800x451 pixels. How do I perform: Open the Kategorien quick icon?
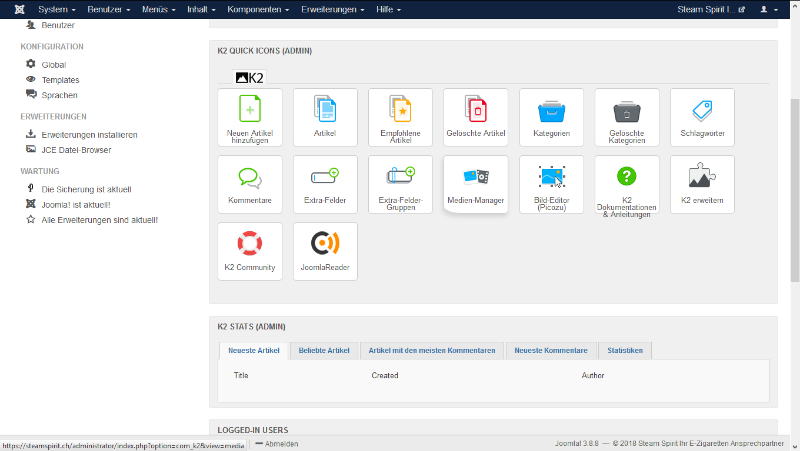coord(552,117)
